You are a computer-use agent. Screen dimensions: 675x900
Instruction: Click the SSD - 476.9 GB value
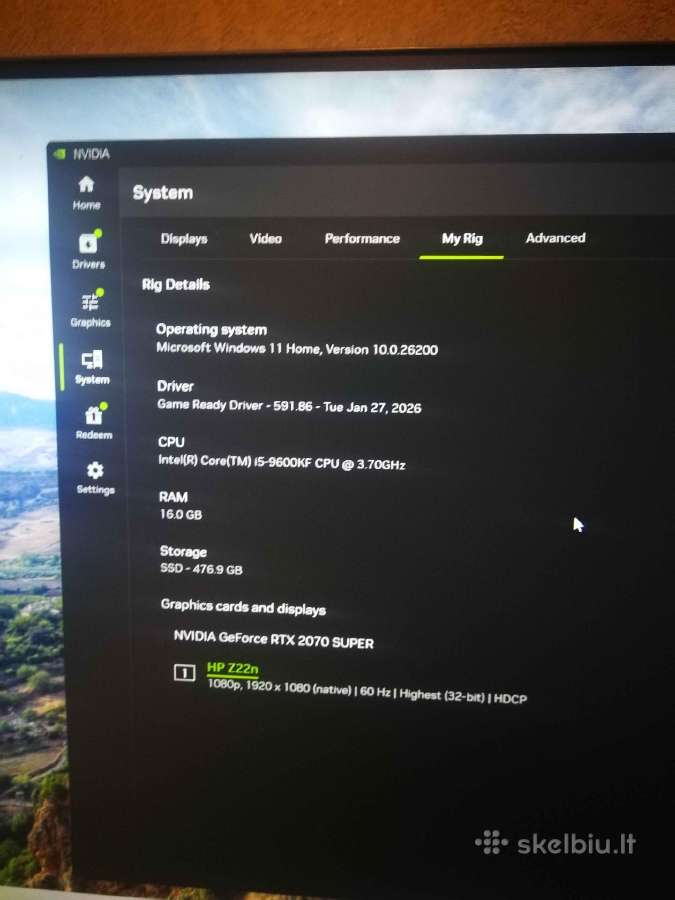pyautogui.click(x=201, y=569)
